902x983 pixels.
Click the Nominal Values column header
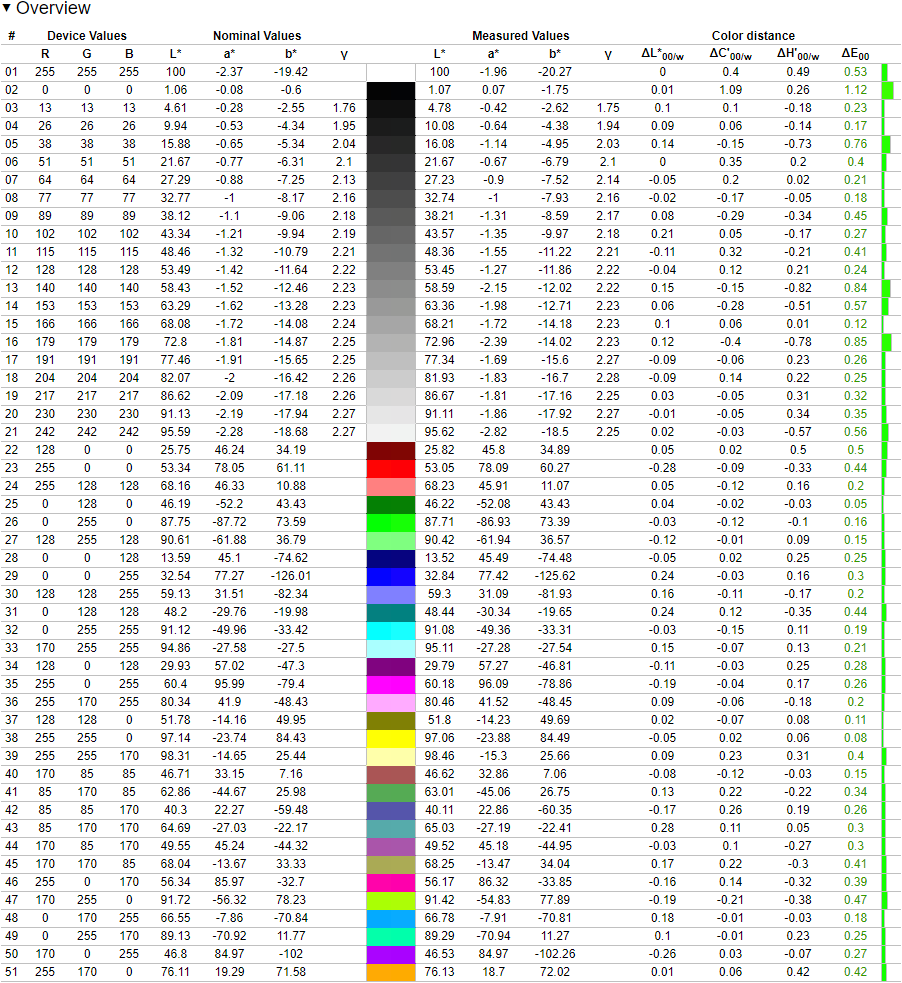click(257, 36)
